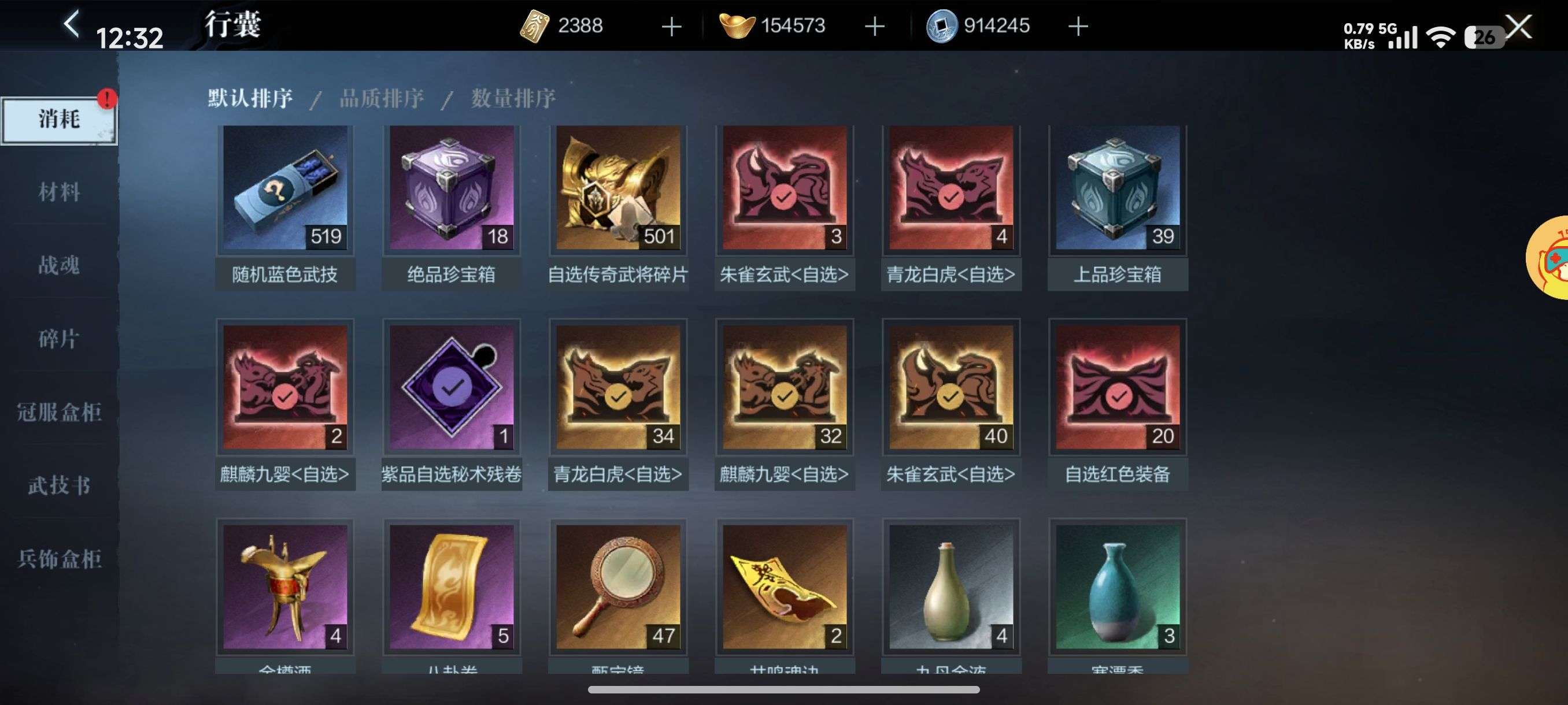This screenshot has height=705, width=1568.
Task: Go back with the top-left arrow
Action: coord(72,24)
